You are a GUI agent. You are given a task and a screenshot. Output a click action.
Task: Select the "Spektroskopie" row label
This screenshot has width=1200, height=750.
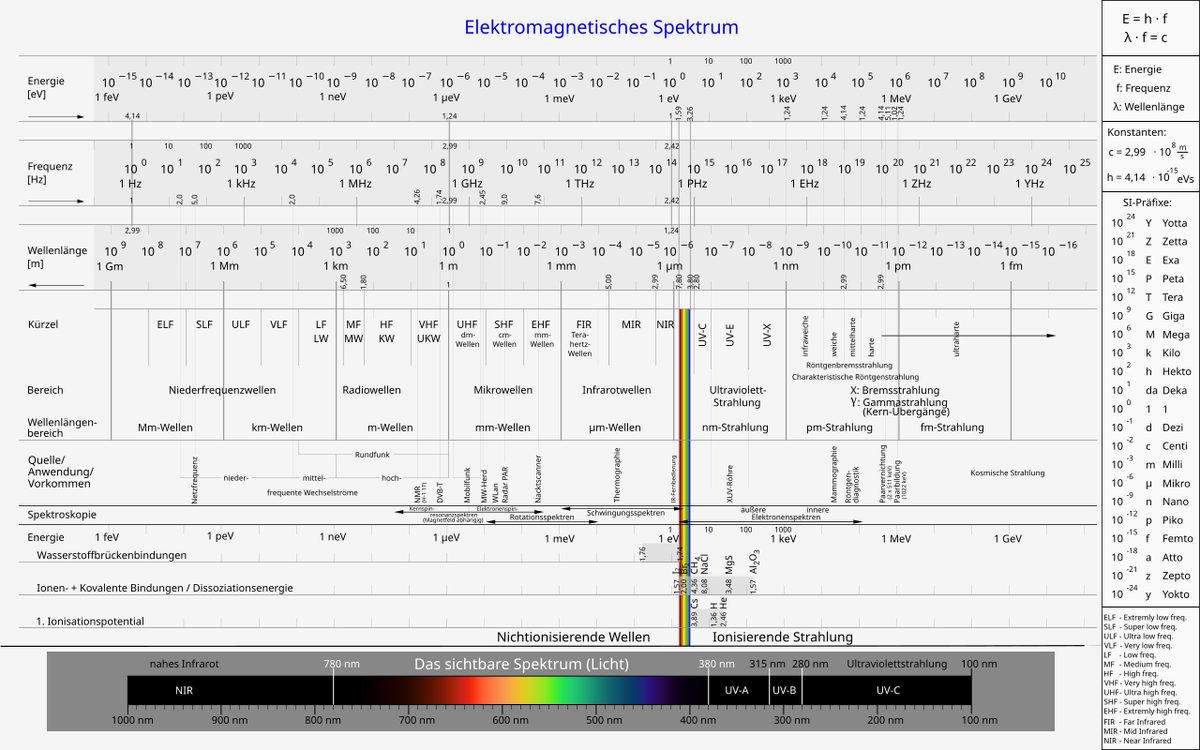click(x=61, y=514)
